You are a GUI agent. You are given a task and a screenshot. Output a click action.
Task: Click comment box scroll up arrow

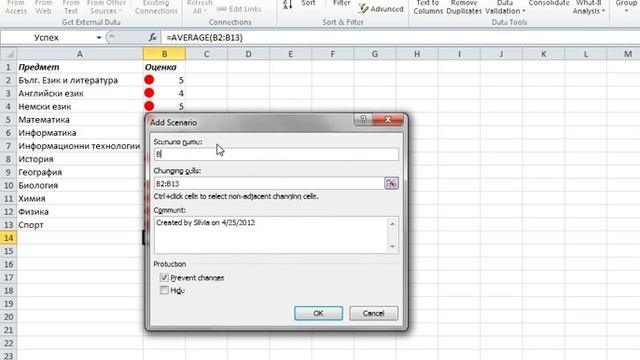pyautogui.click(x=392, y=224)
